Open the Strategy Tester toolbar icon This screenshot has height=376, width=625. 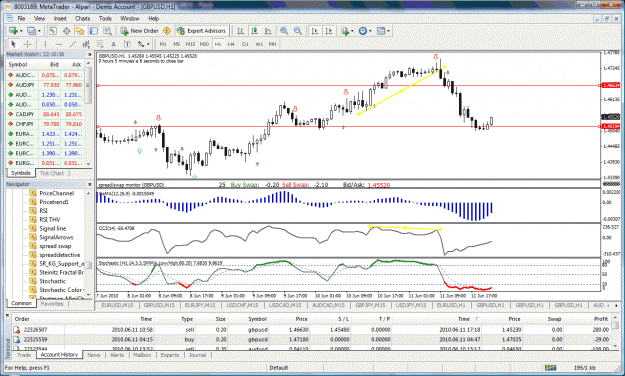click(108, 31)
